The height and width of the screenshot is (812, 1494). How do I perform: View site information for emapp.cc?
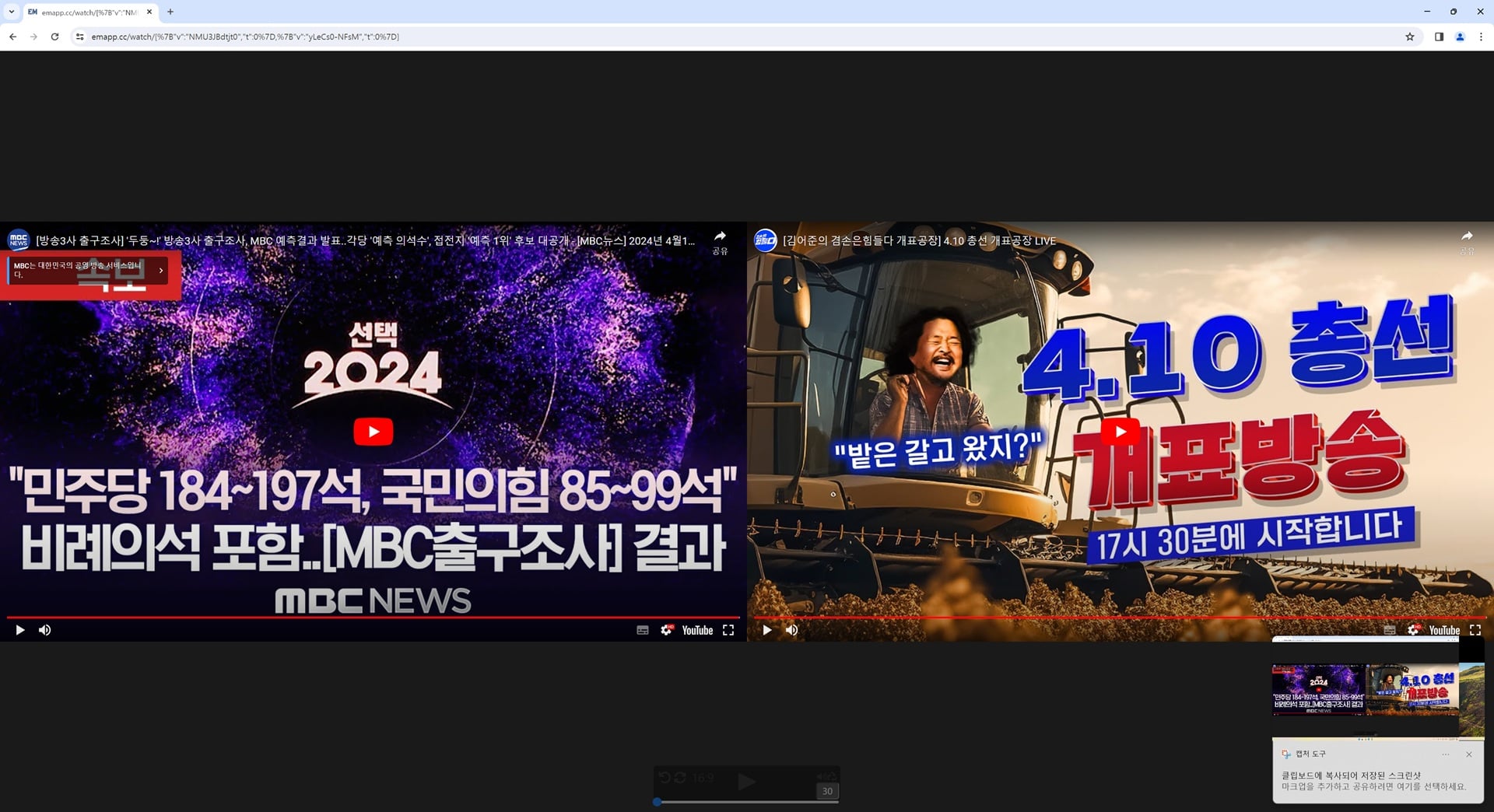(x=79, y=37)
